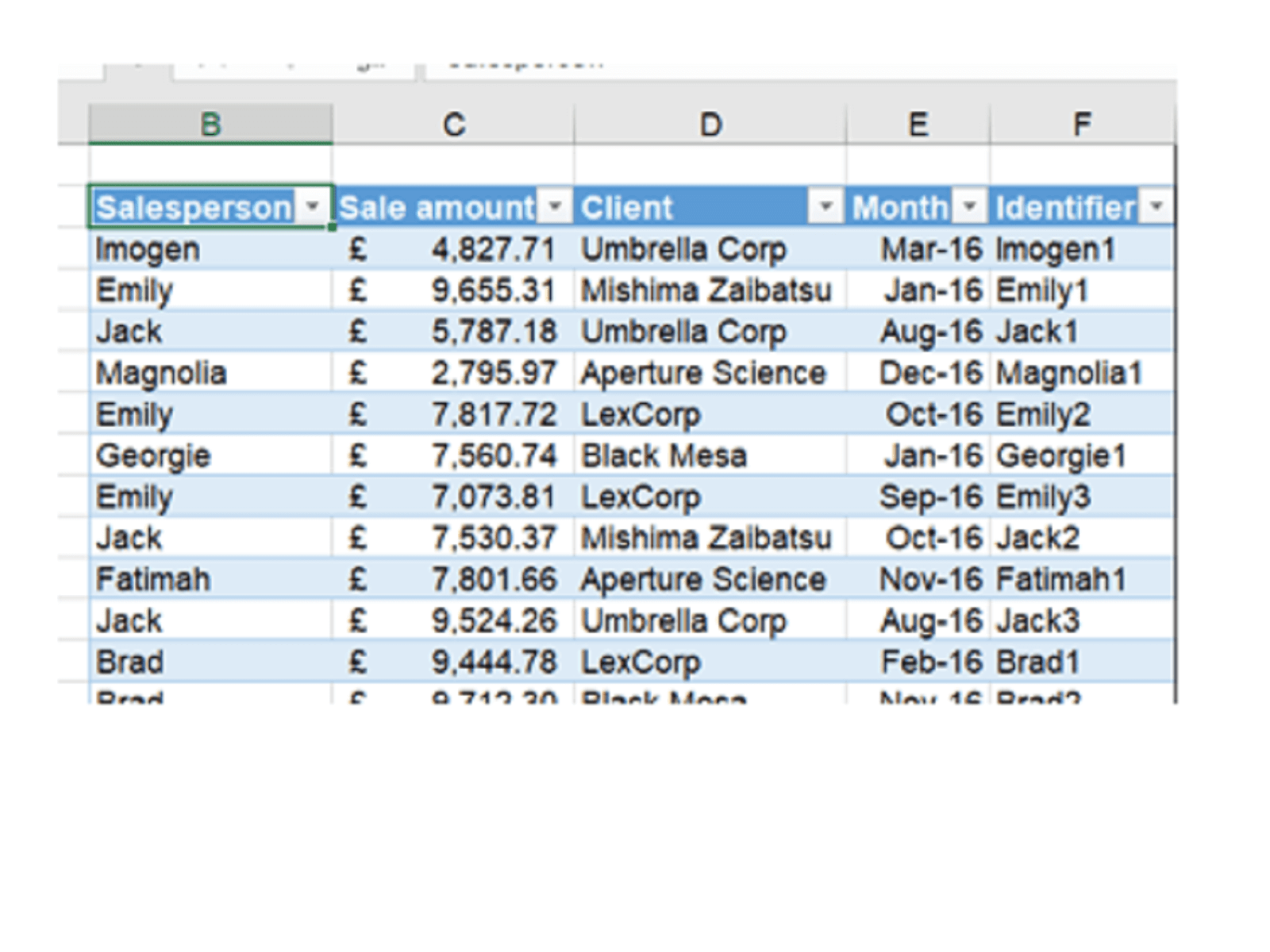Select column B header
The height and width of the screenshot is (952, 1270).
pos(210,125)
